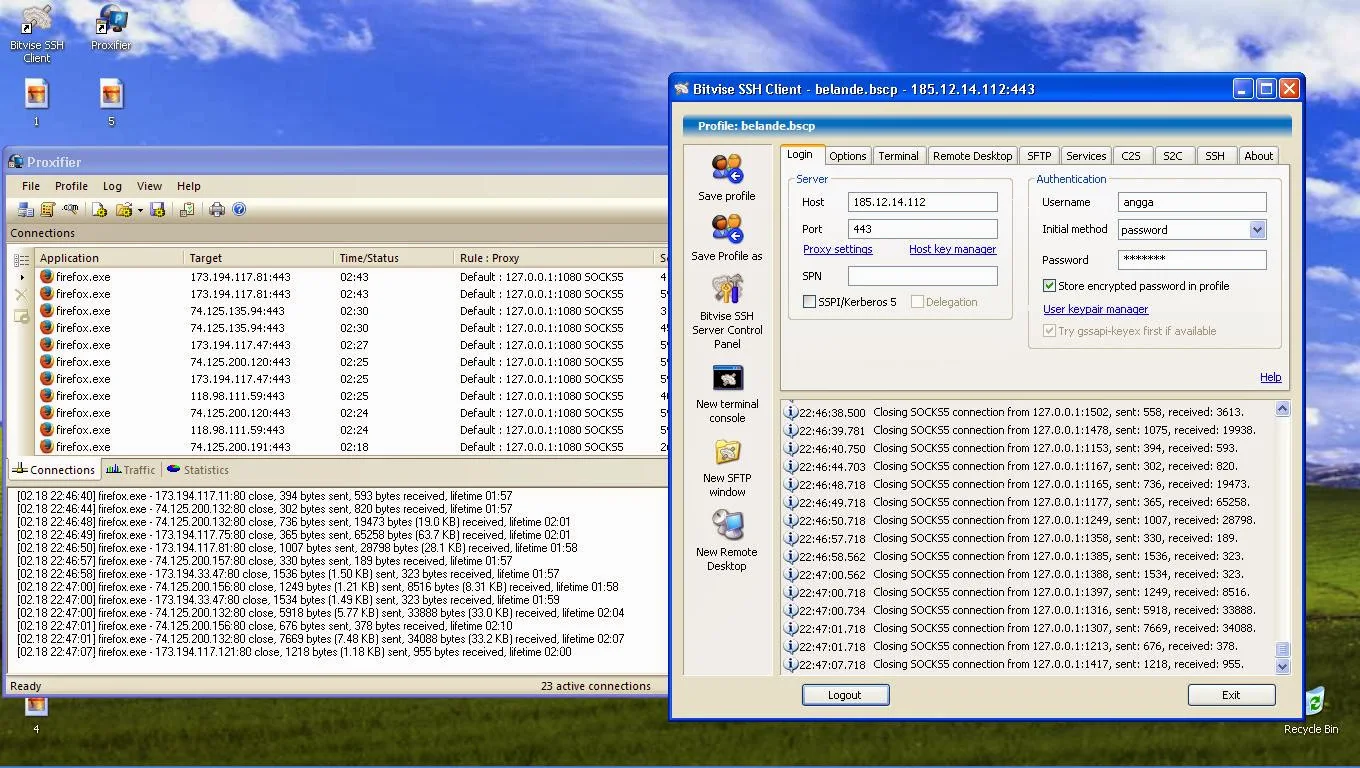This screenshot has width=1360, height=768.
Task: Switch to Statistics tab in Proxifier
Action: click(x=198, y=470)
